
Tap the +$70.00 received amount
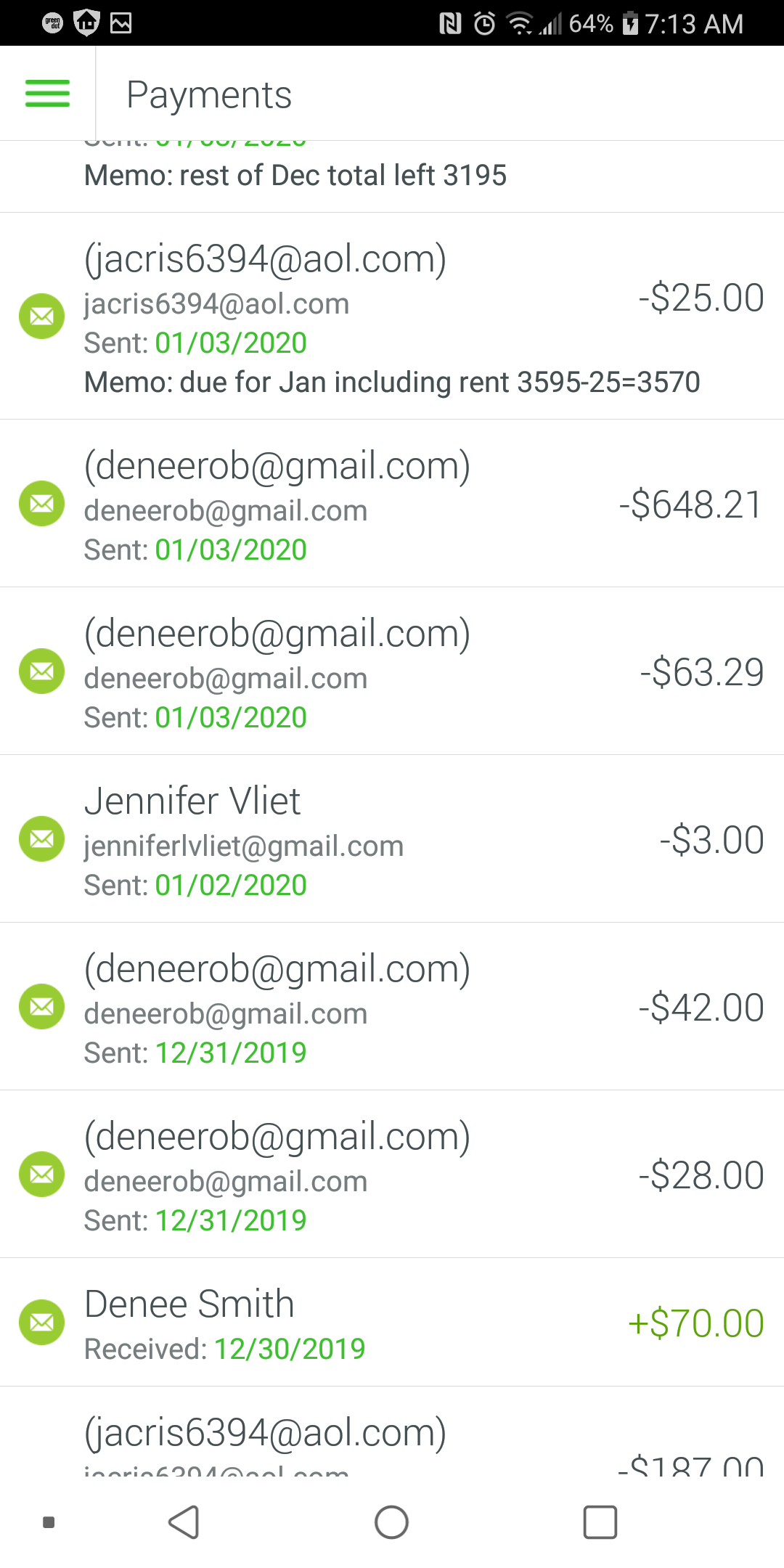(695, 1323)
